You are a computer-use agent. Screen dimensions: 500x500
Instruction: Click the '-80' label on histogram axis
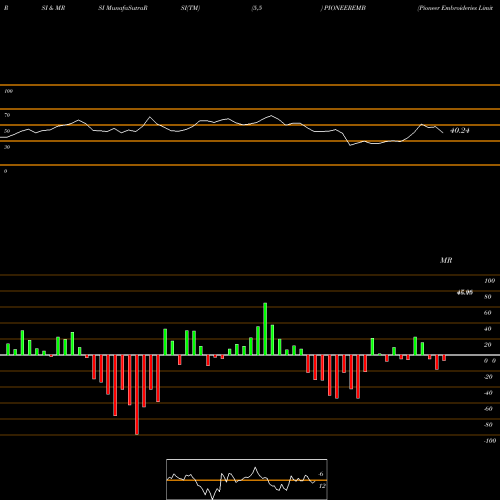click(488, 425)
